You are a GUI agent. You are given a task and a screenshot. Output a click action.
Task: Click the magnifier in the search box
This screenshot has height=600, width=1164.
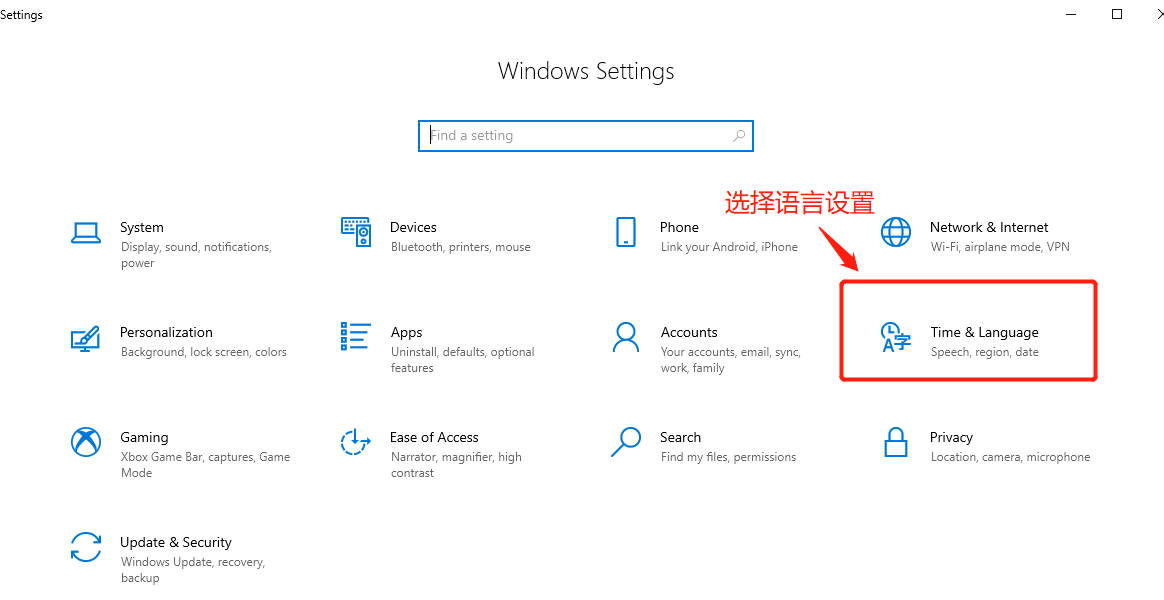(739, 136)
